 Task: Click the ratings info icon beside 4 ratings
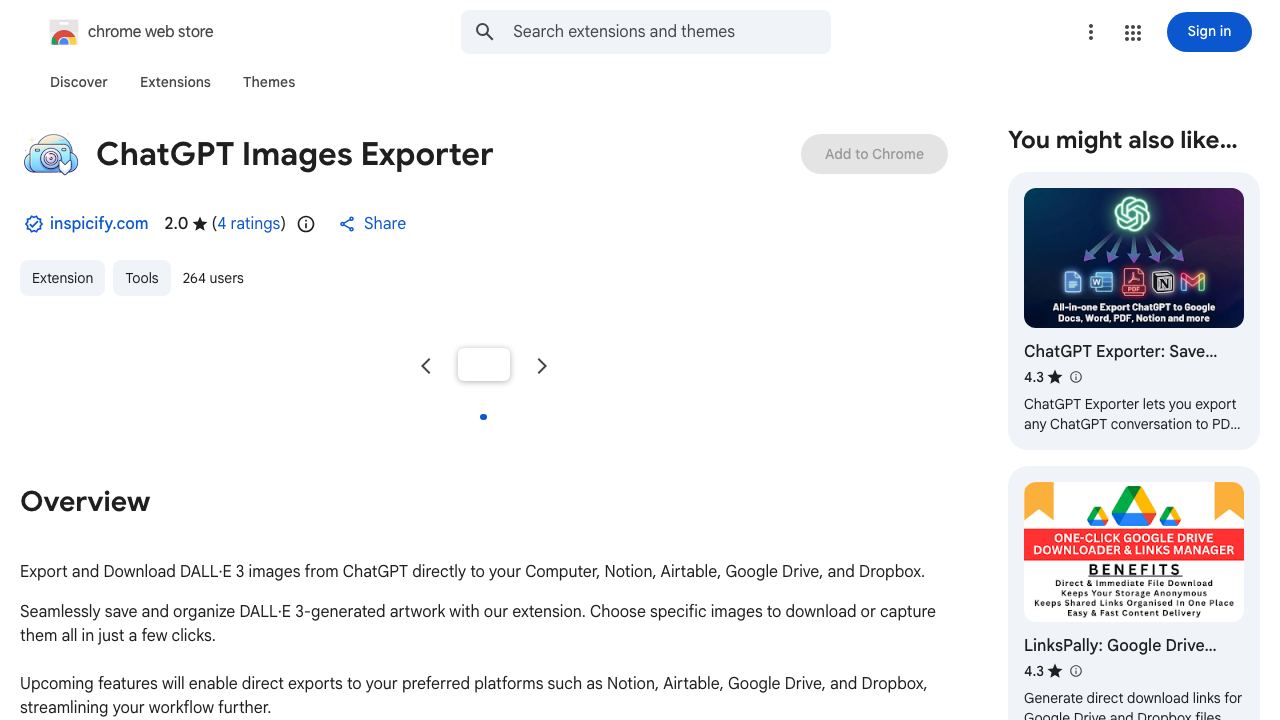tap(306, 224)
